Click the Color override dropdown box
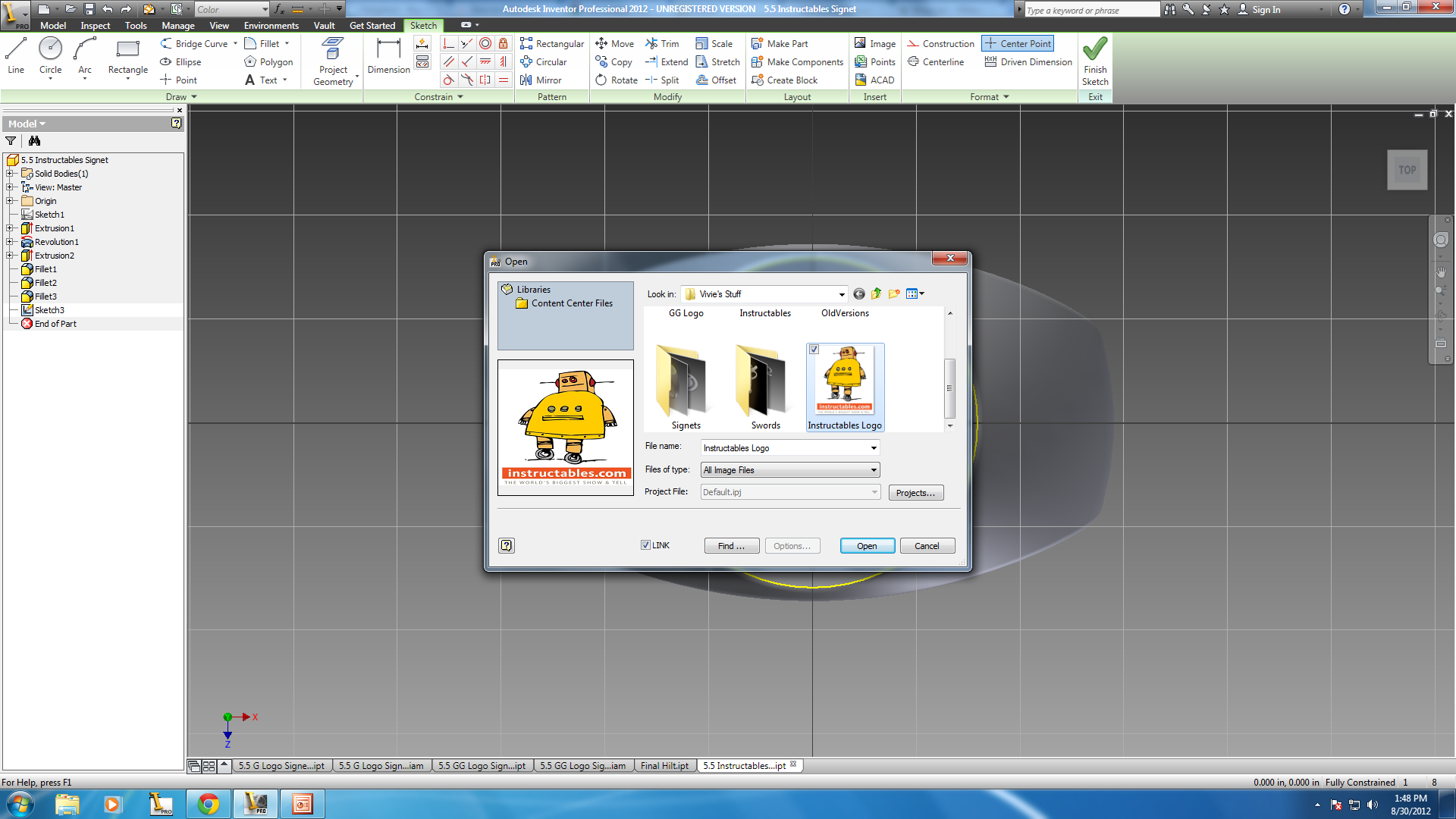This screenshot has height=819, width=1456. tap(232, 9)
